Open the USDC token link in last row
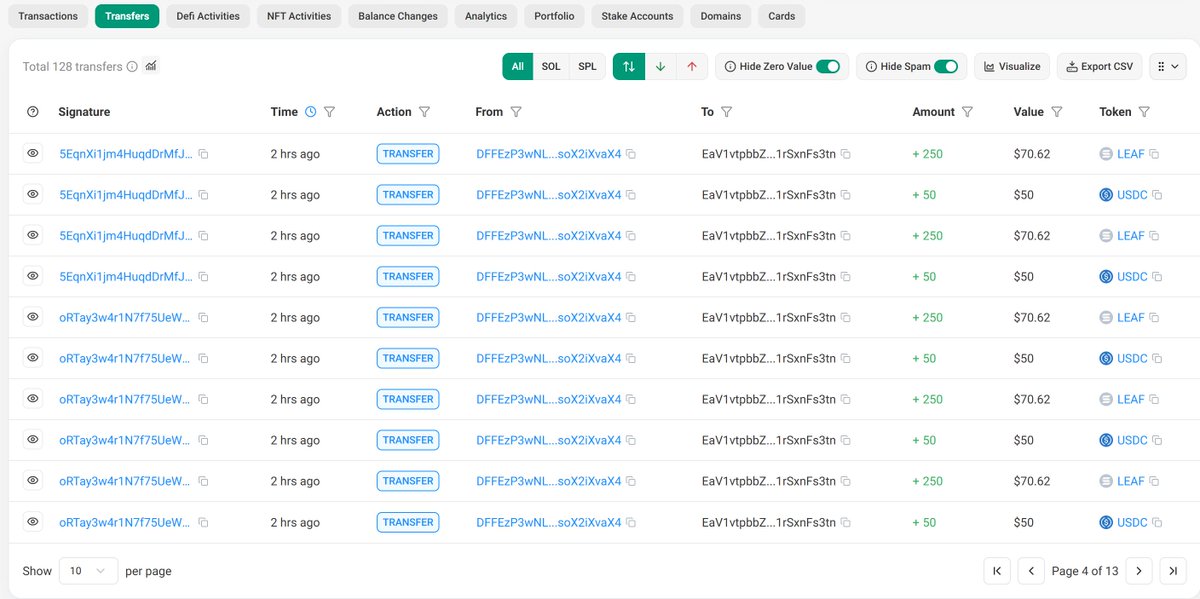Screen dimensions: 1200x599 [1132, 522]
